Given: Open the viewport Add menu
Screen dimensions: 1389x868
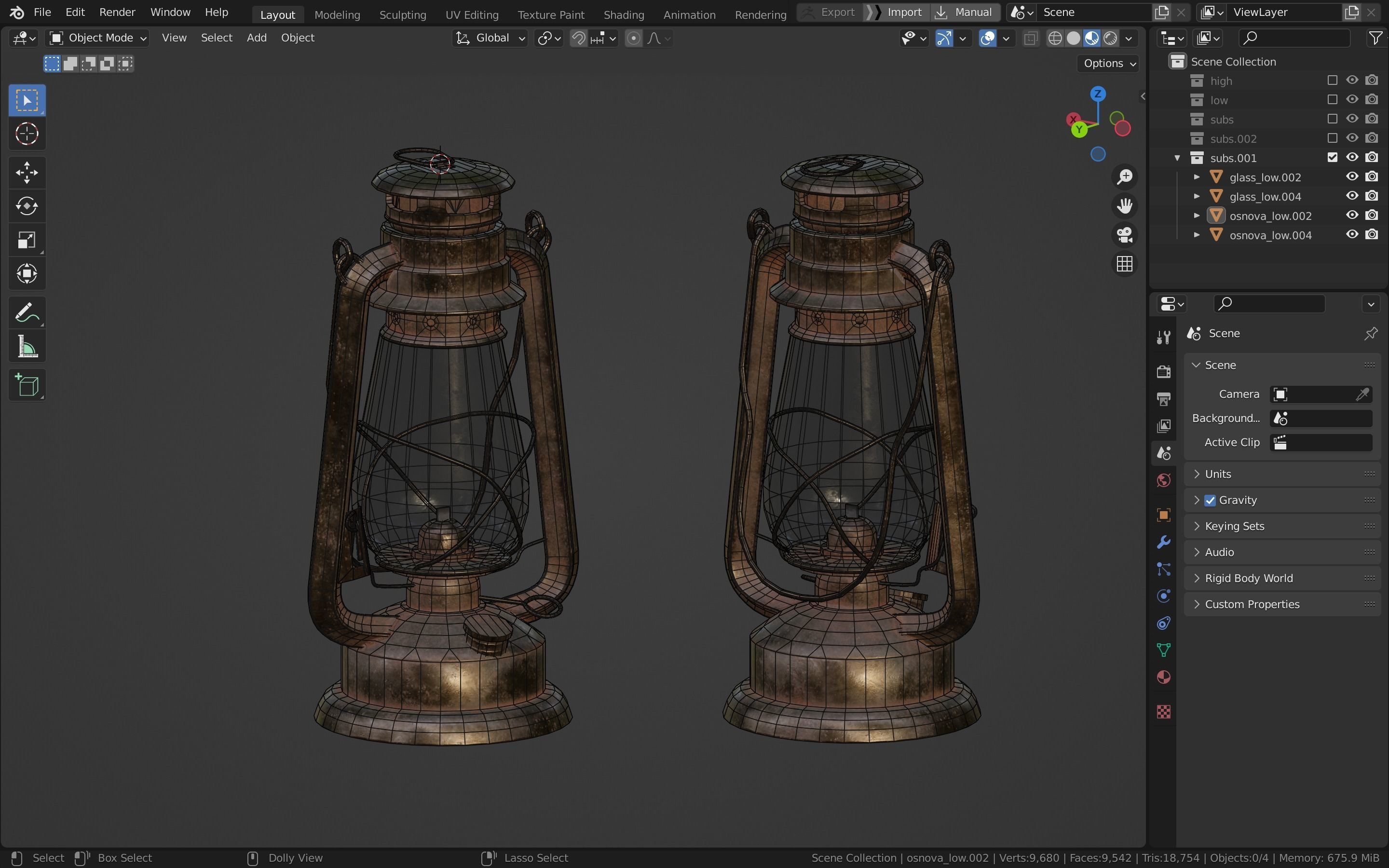Looking at the screenshot, I should point(257,38).
